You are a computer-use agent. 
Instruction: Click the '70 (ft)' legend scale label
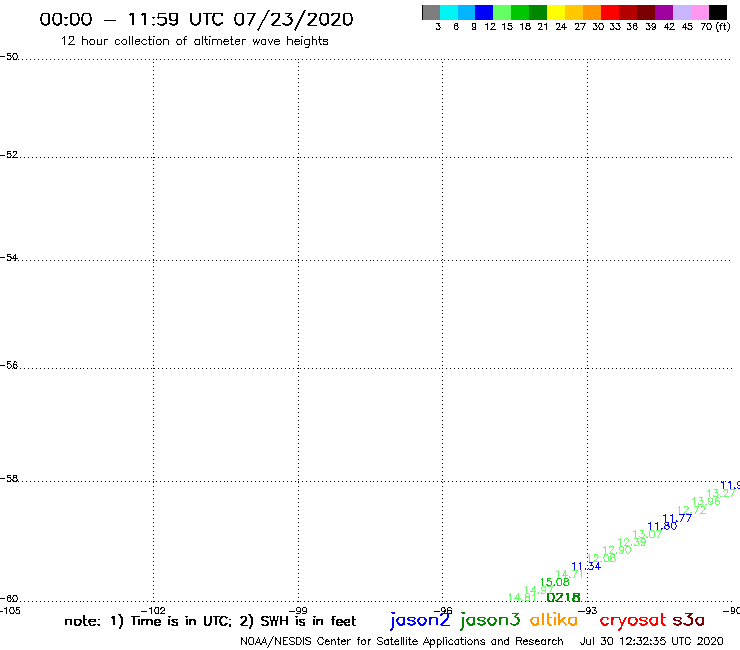click(x=715, y=26)
